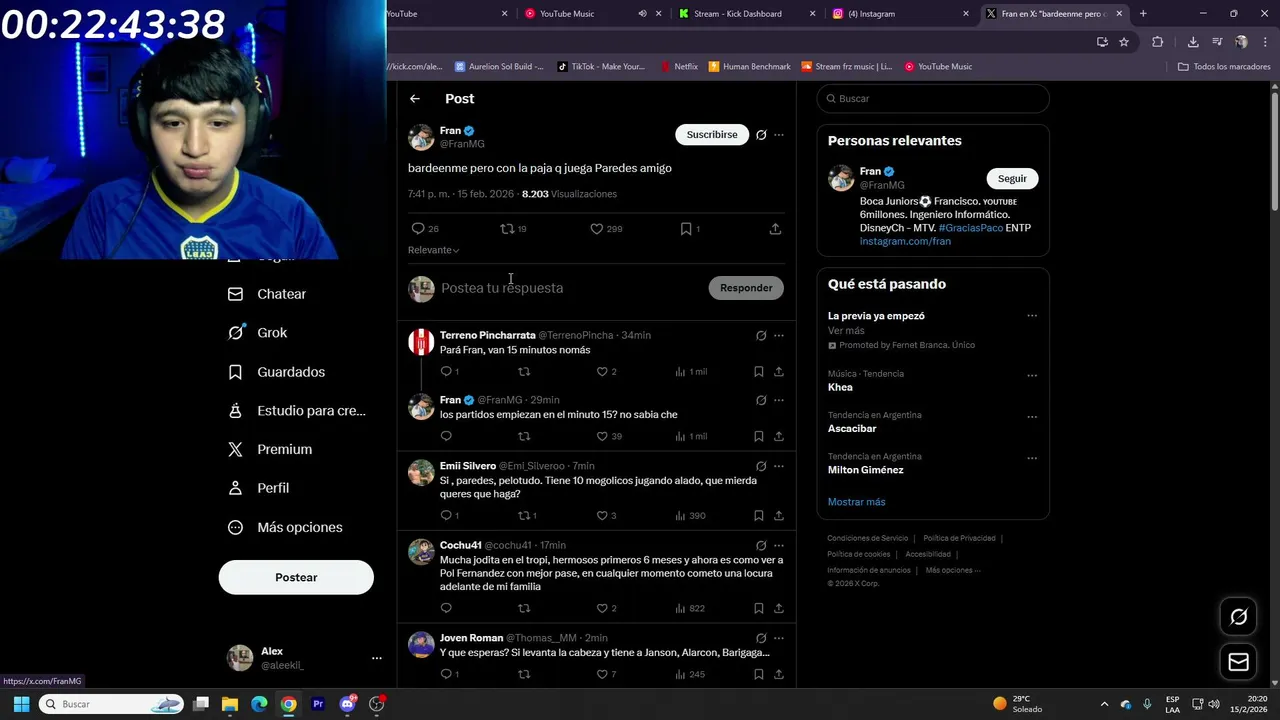
Task: Click the Suscribirse button
Action: coord(712,135)
